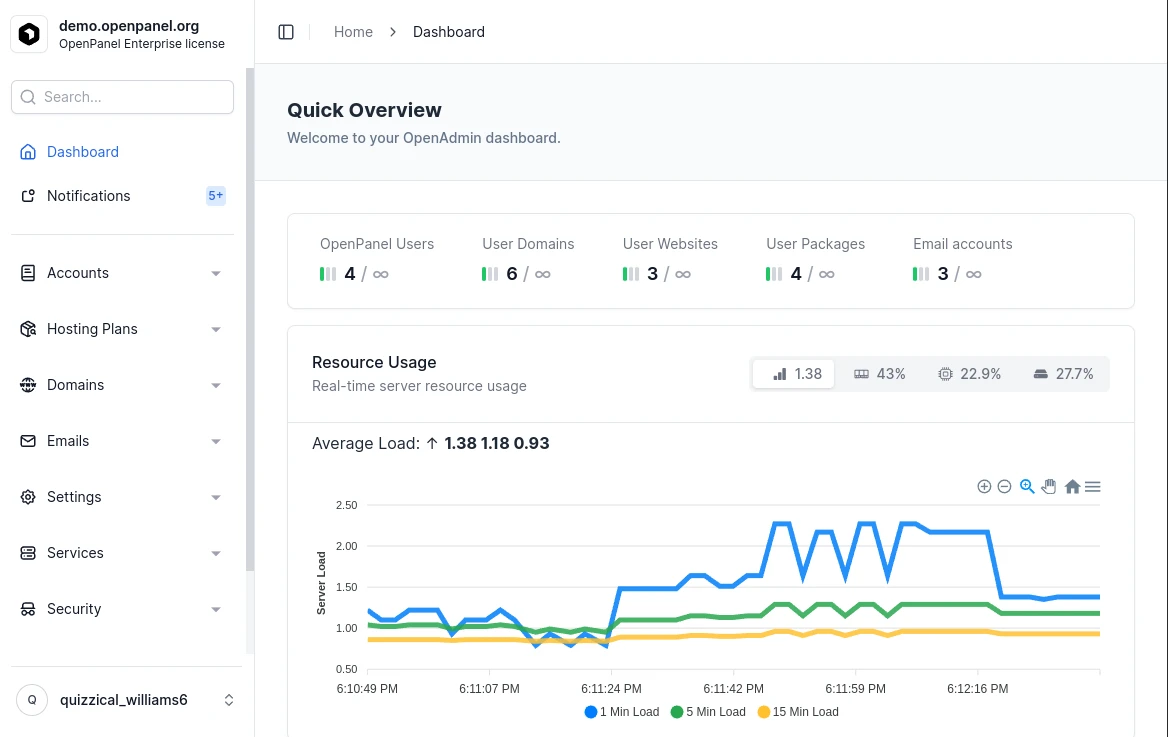This screenshot has height=737, width=1168.
Task: Click the Domains globe icon
Action: coord(28,385)
